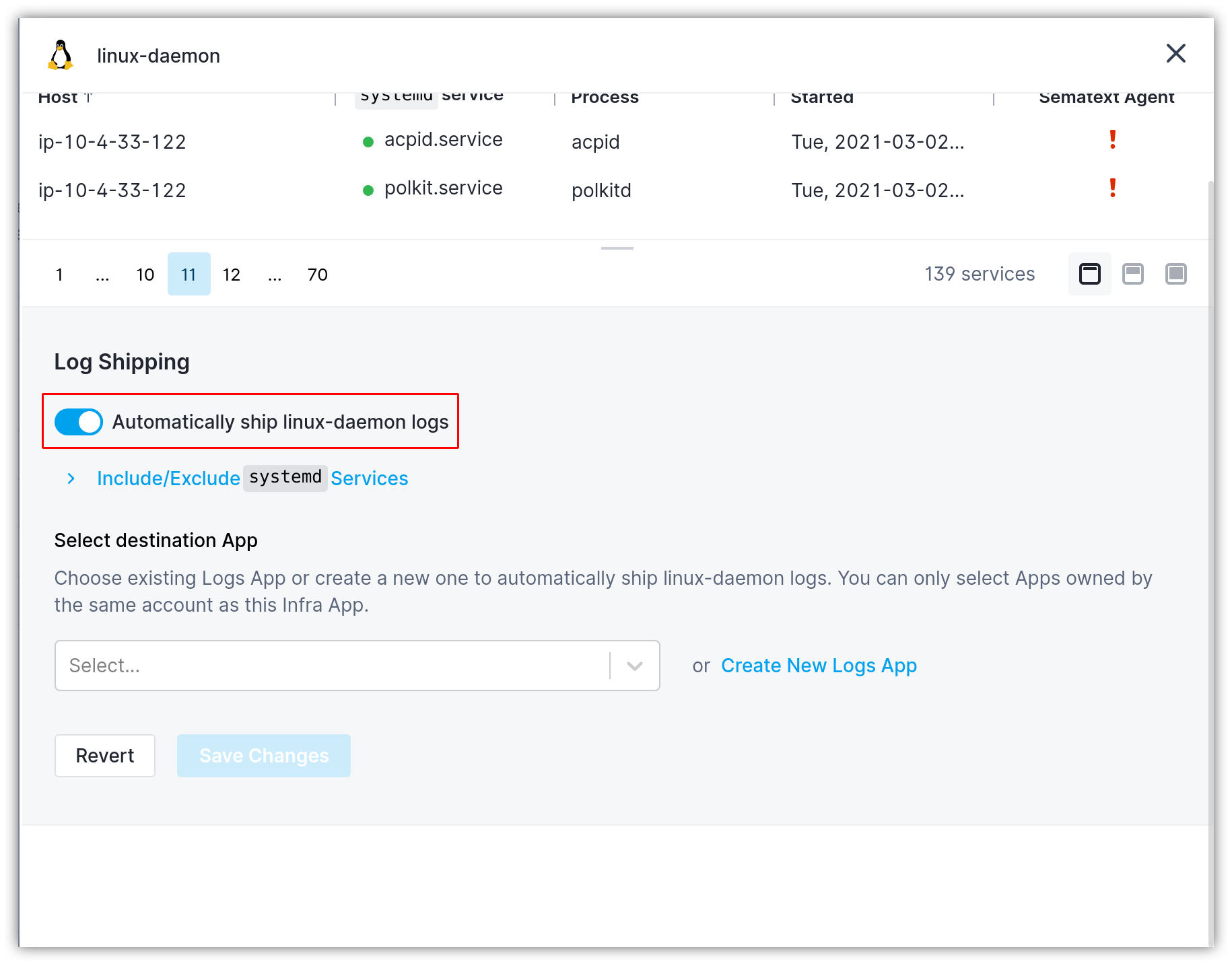
Task: Click acpid.service cell
Action: [443, 140]
